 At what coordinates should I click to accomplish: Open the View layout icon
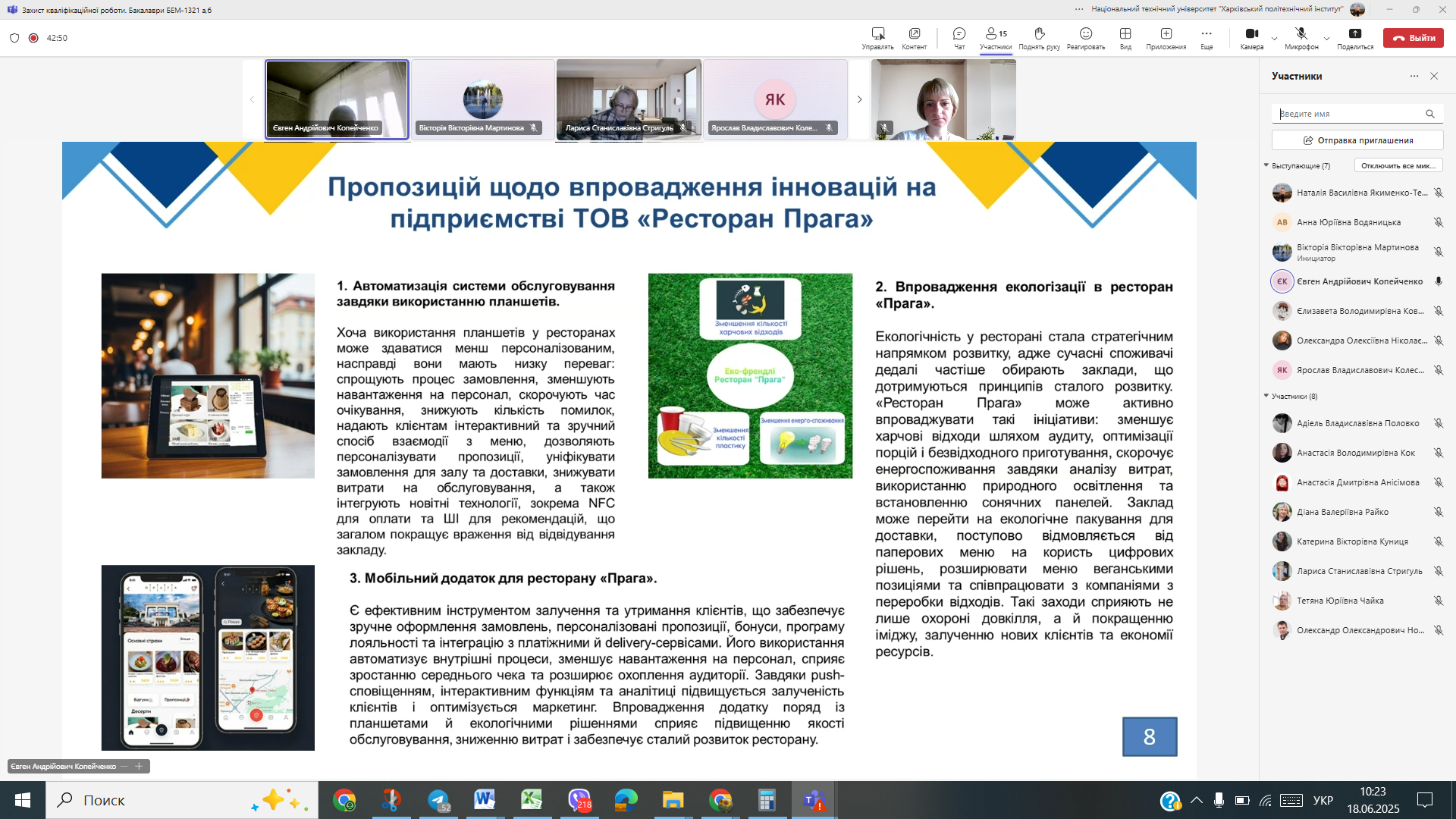click(x=1125, y=37)
